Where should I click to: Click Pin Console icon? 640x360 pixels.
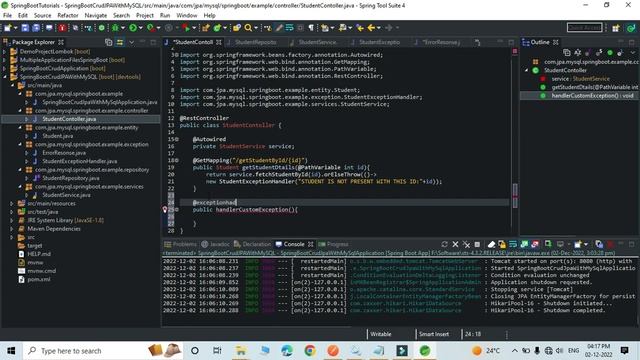click(x=549, y=244)
